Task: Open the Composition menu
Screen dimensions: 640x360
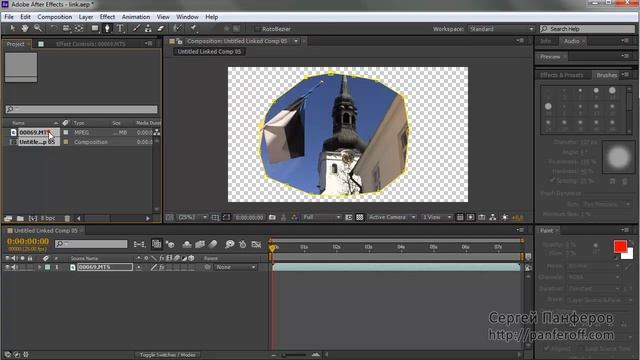Action: pos(55,17)
